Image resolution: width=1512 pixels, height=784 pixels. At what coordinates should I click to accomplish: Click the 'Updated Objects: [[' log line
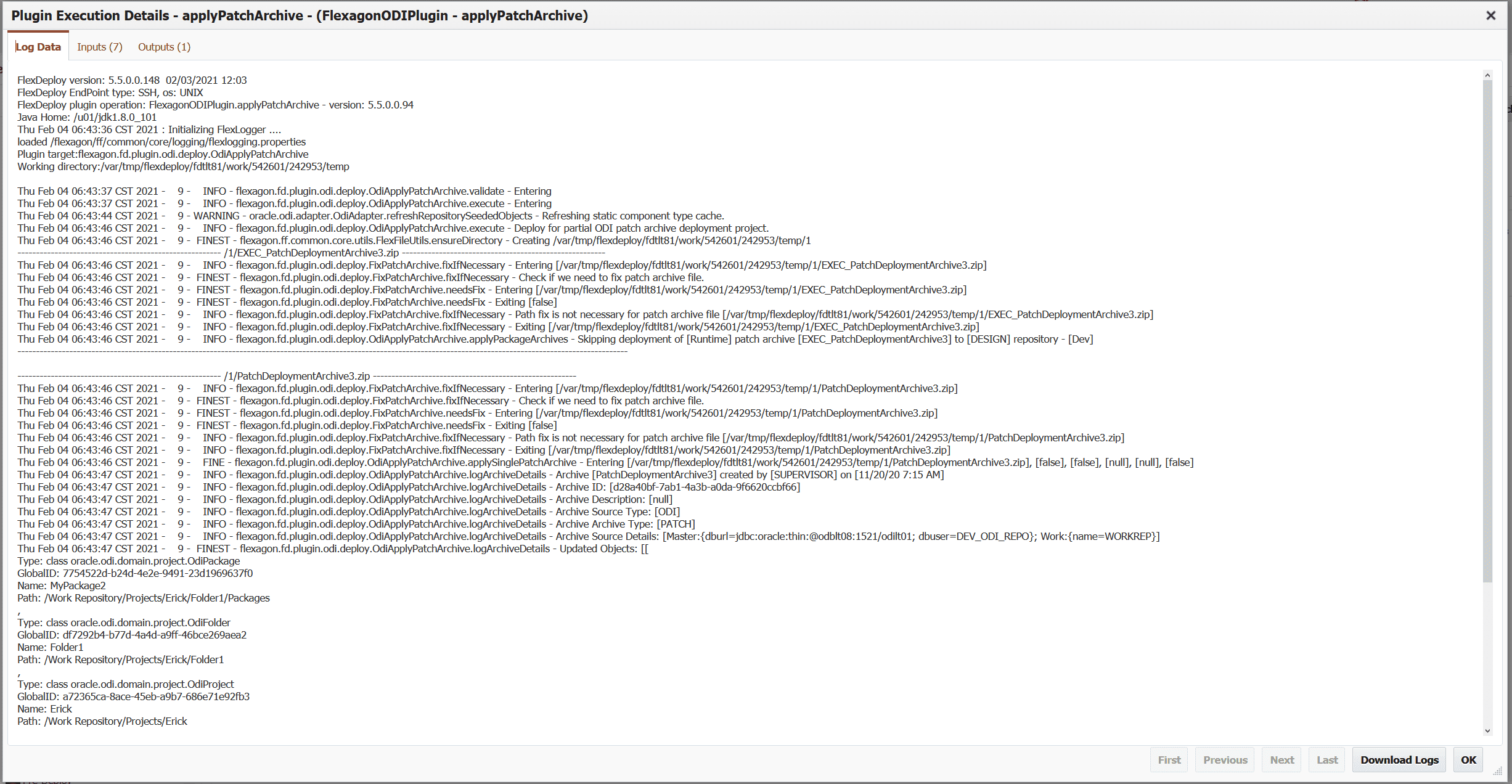(x=333, y=549)
